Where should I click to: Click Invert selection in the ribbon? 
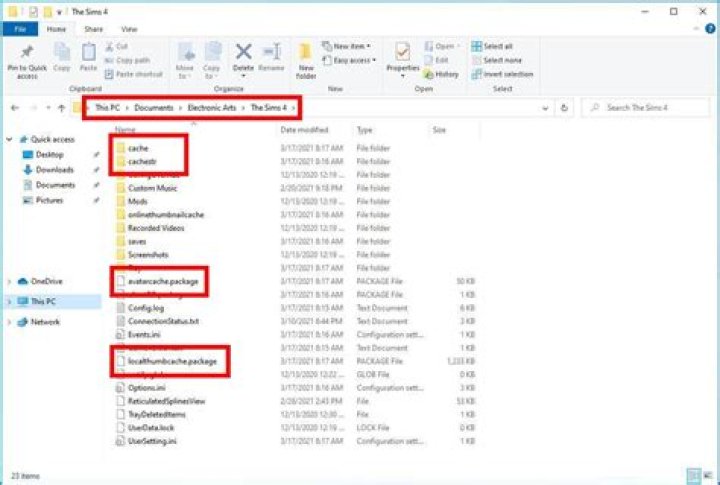point(502,74)
